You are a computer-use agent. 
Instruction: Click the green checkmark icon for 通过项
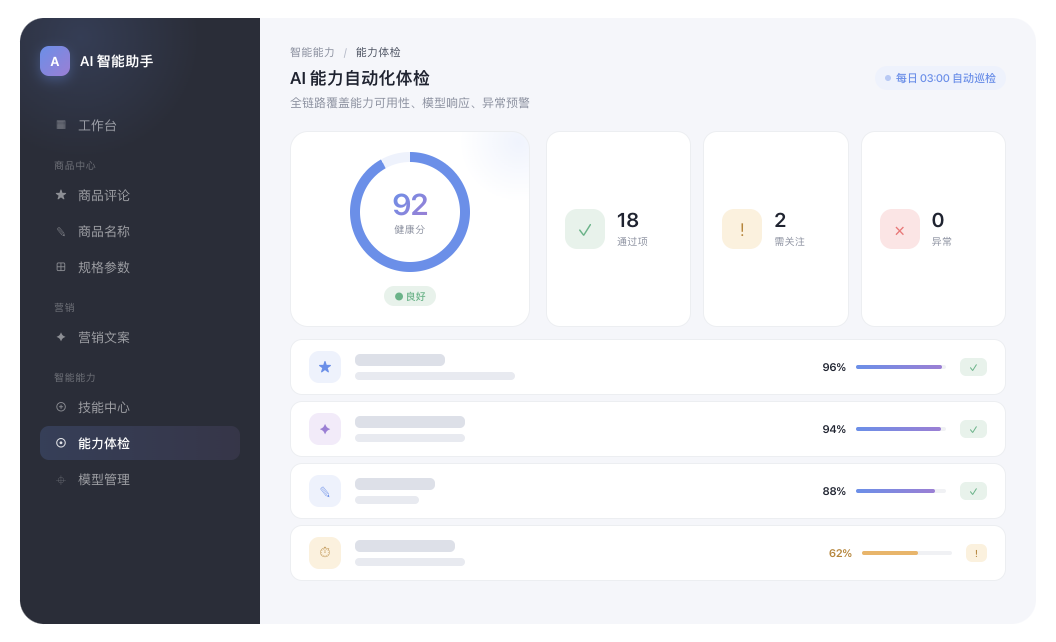pos(585,229)
